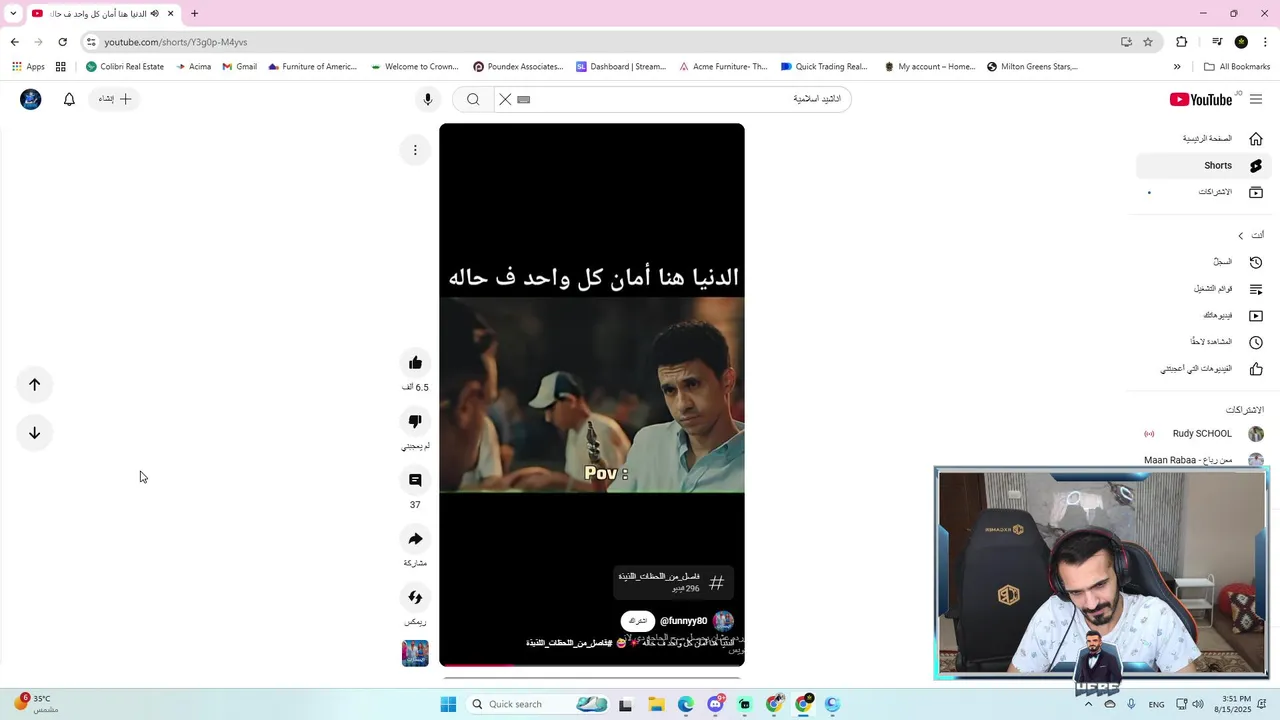Open the Rudy SCHOOL subscription channel
The image size is (1280, 720).
(x=1204, y=434)
